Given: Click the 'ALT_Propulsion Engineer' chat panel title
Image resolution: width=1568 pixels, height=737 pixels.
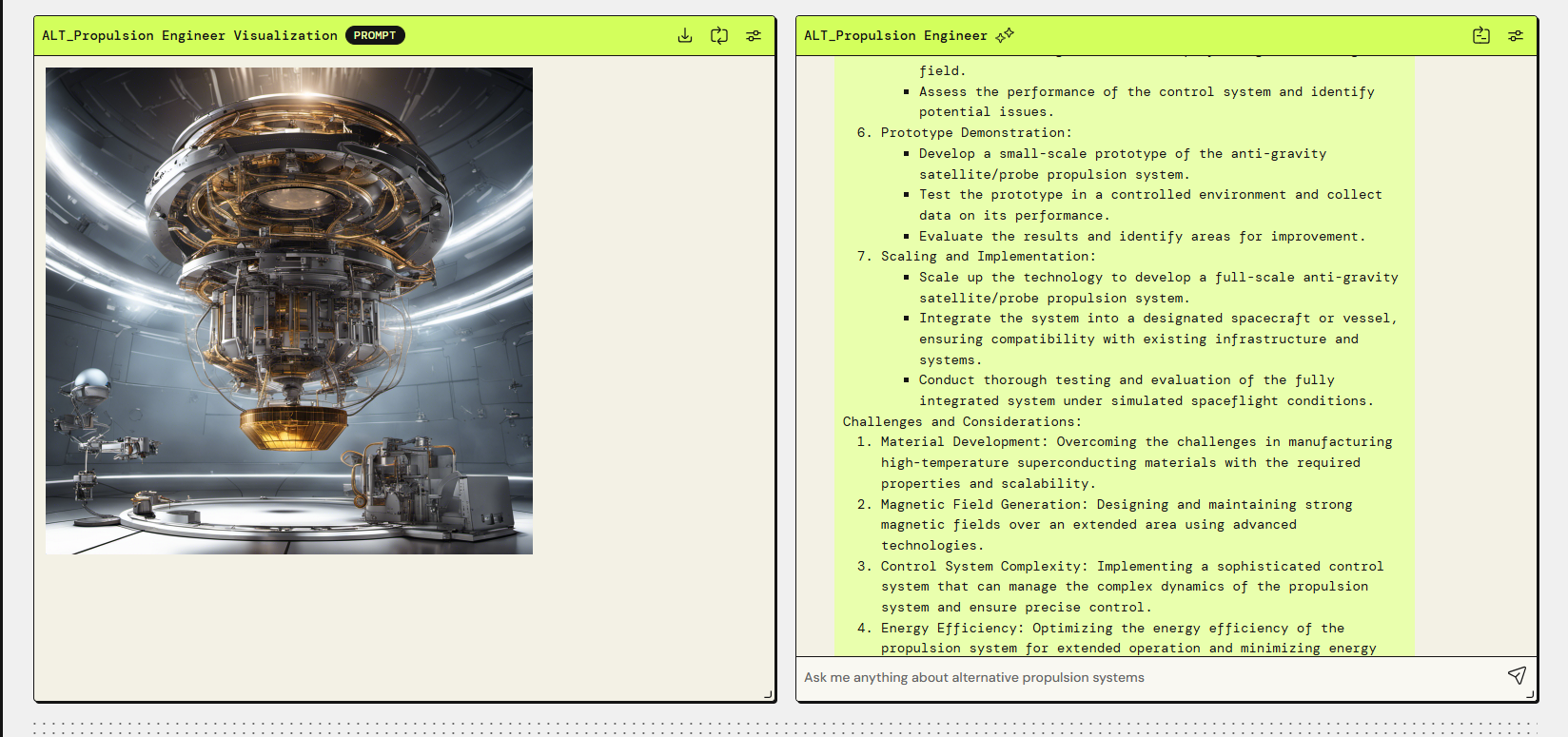Looking at the screenshot, I should (x=895, y=35).
